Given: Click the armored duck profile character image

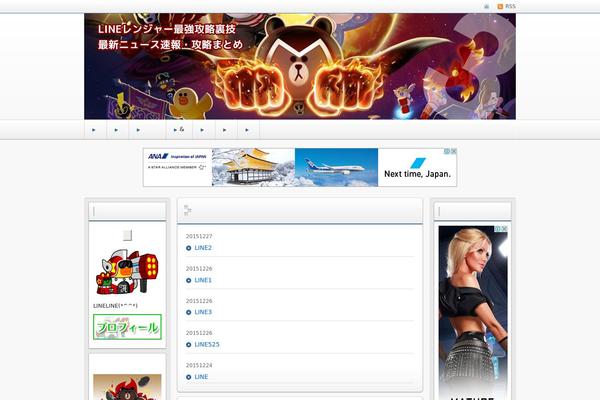Looking at the screenshot, I should pyautogui.click(x=127, y=272).
